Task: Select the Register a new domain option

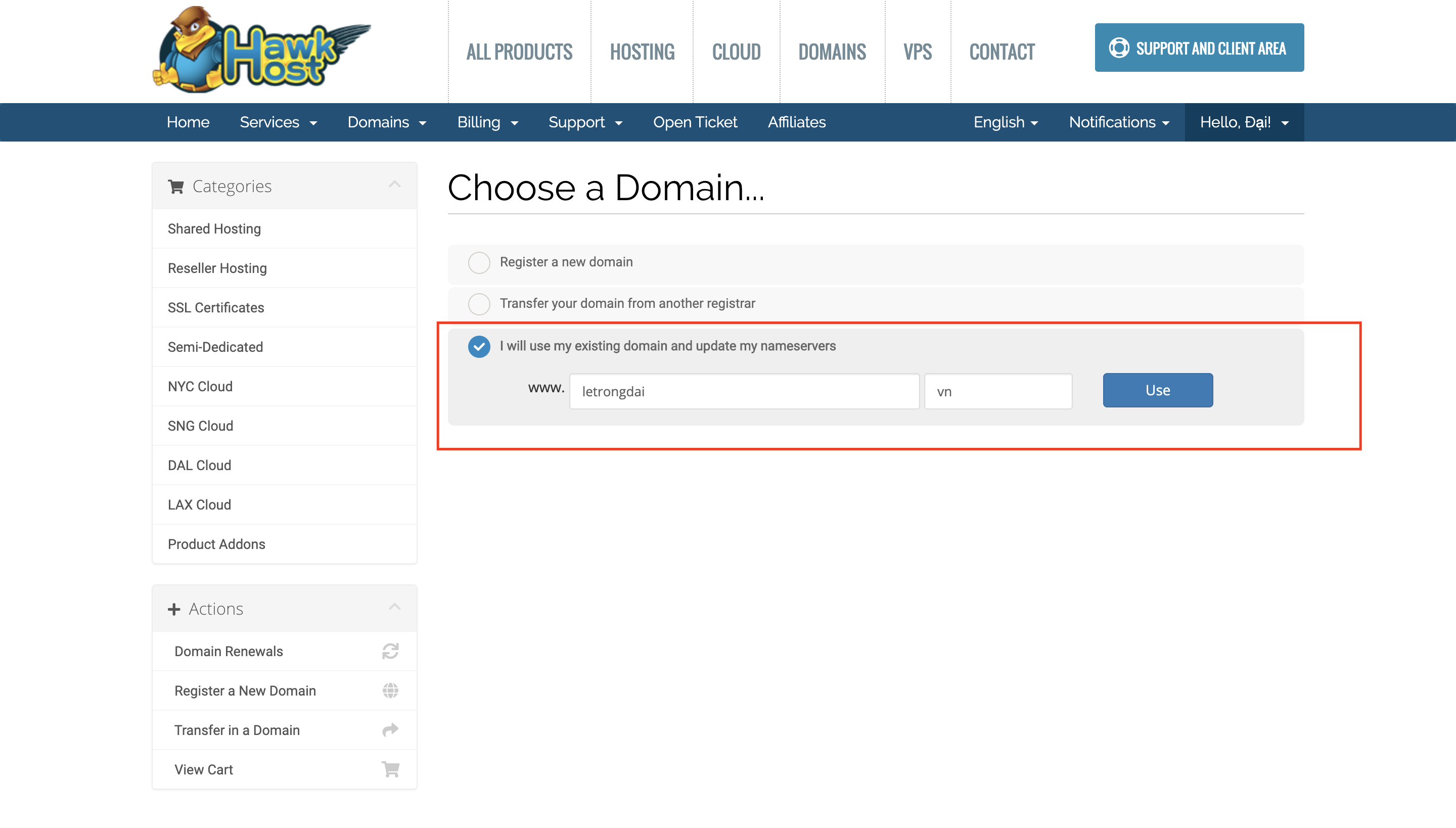Action: (479, 262)
